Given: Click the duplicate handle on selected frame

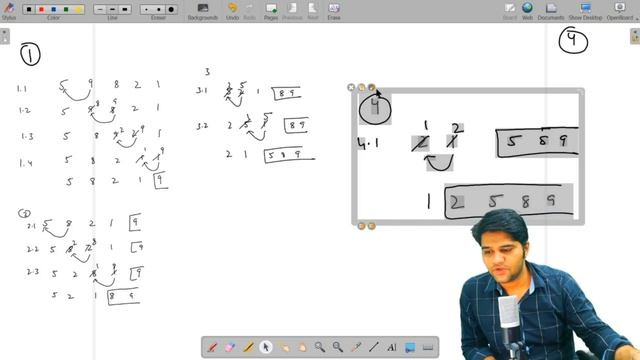Looking at the screenshot, I should pyautogui.click(x=361, y=87).
